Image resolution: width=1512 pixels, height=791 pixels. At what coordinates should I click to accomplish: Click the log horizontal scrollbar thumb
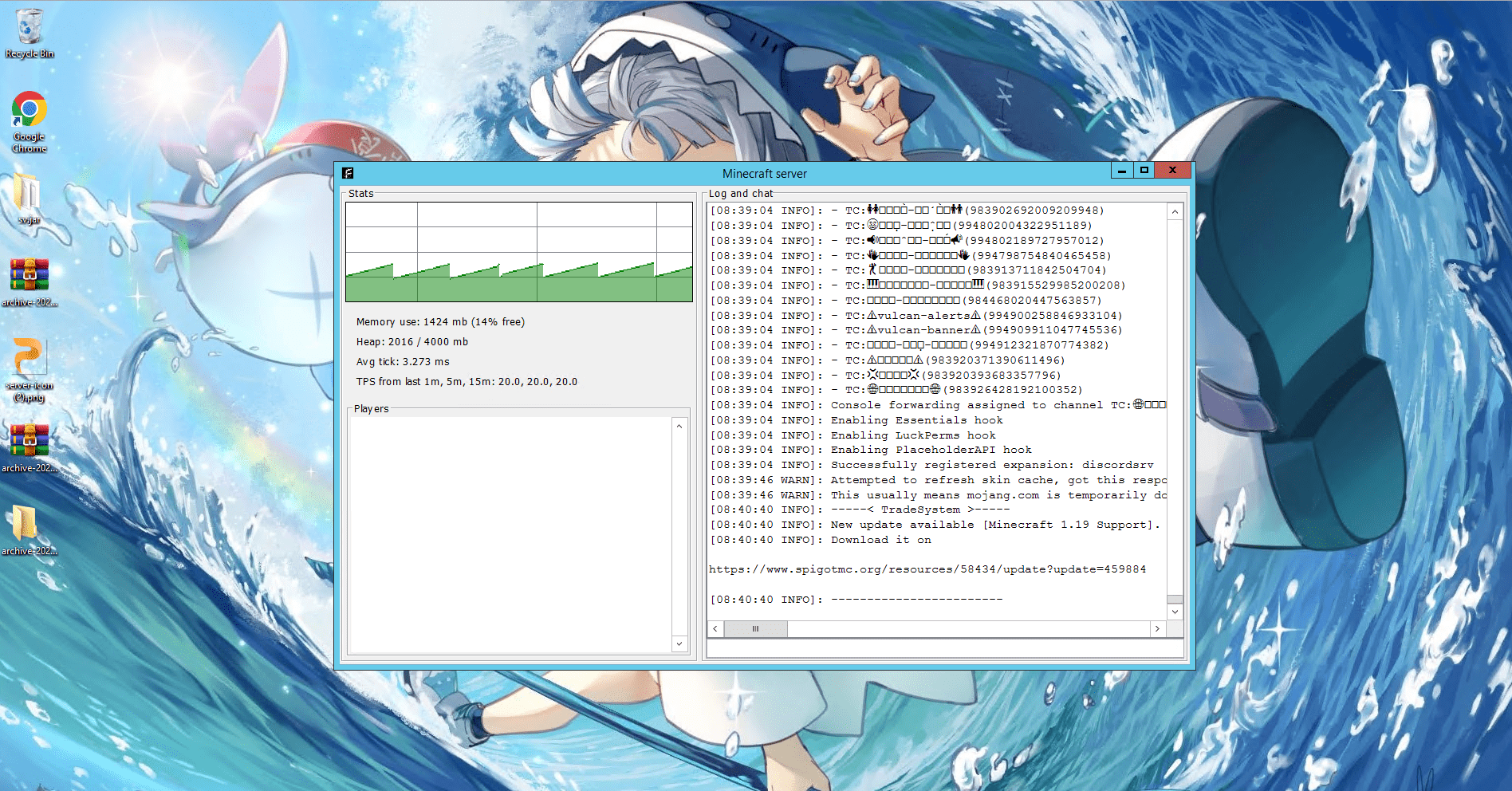(x=755, y=629)
